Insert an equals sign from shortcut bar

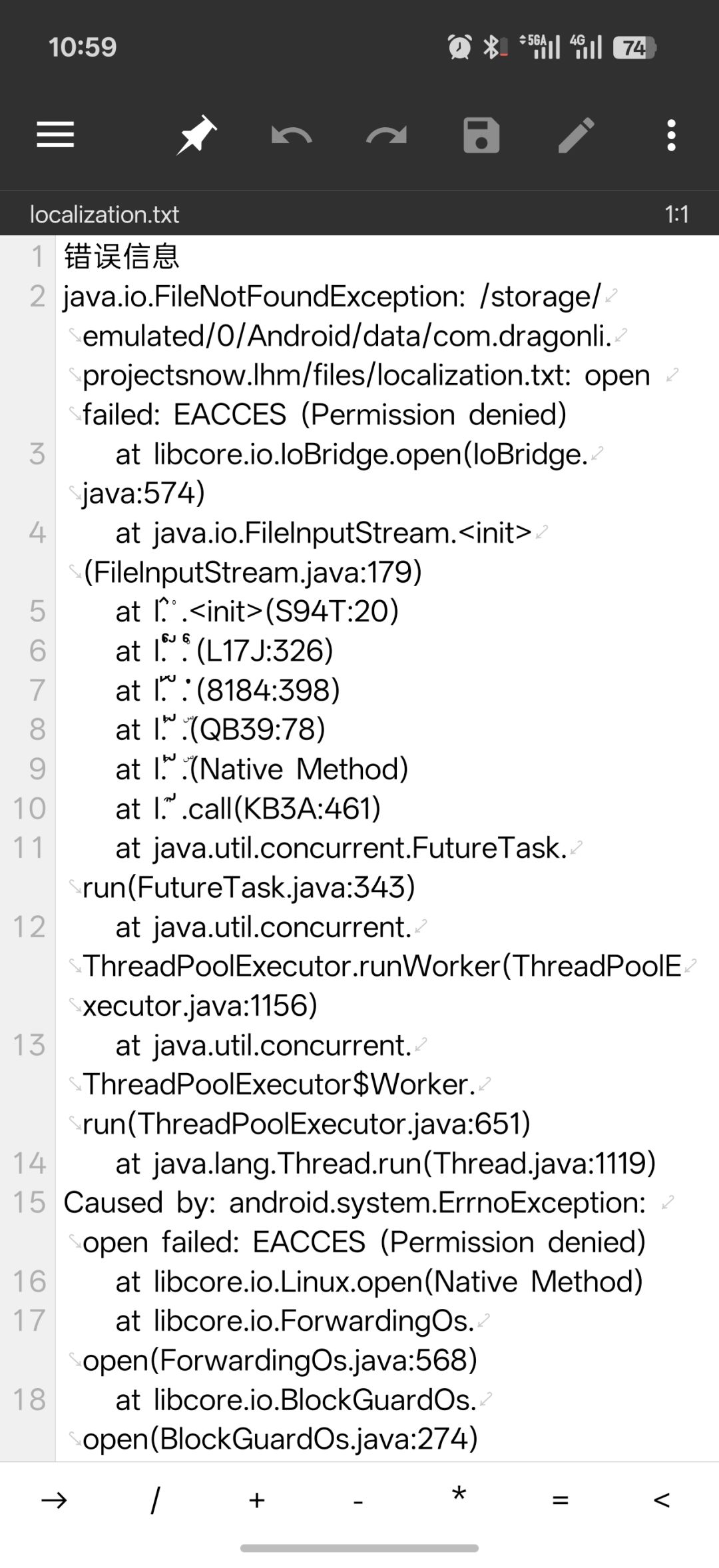click(561, 1500)
